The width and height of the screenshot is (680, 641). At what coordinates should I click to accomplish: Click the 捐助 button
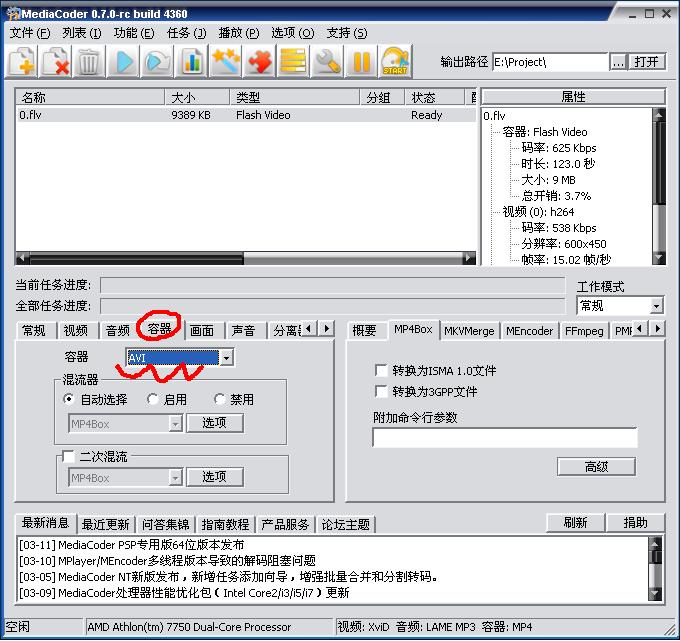point(635,523)
